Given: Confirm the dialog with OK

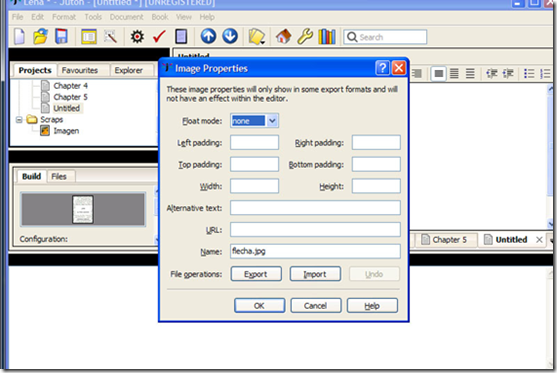Looking at the screenshot, I should click(259, 306).
